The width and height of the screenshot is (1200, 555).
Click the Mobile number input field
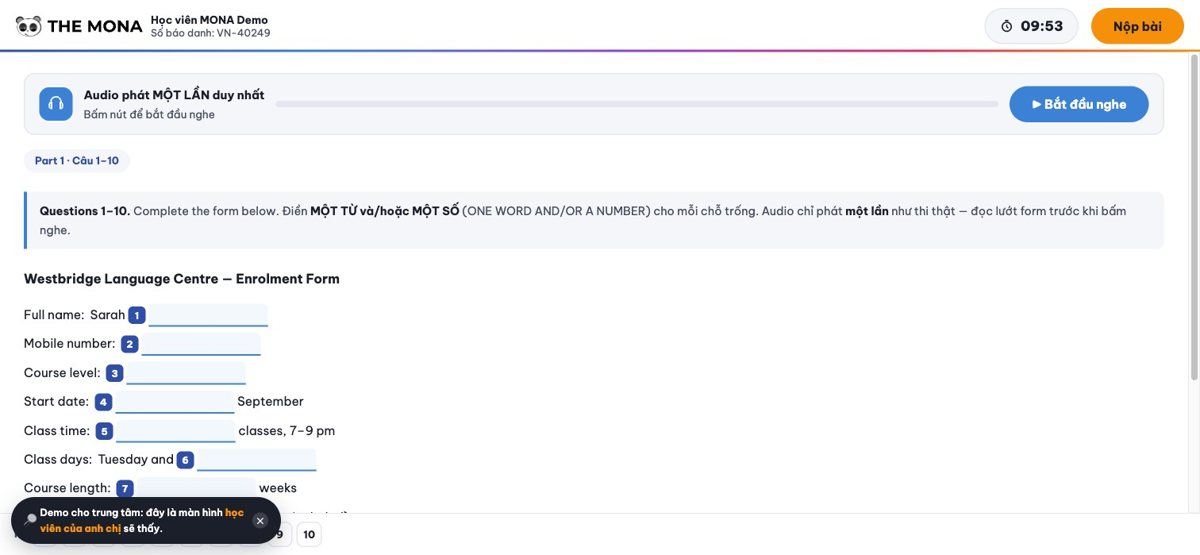click(x=201, y=344)
